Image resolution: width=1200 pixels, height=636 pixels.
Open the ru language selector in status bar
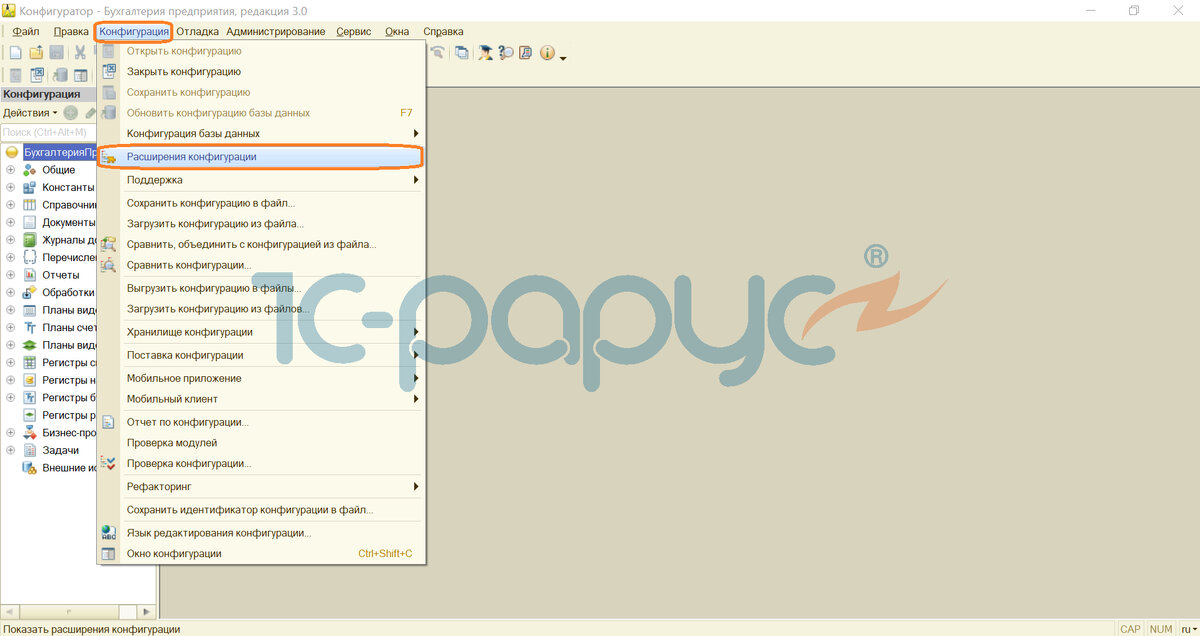[x=1188, y=628]
